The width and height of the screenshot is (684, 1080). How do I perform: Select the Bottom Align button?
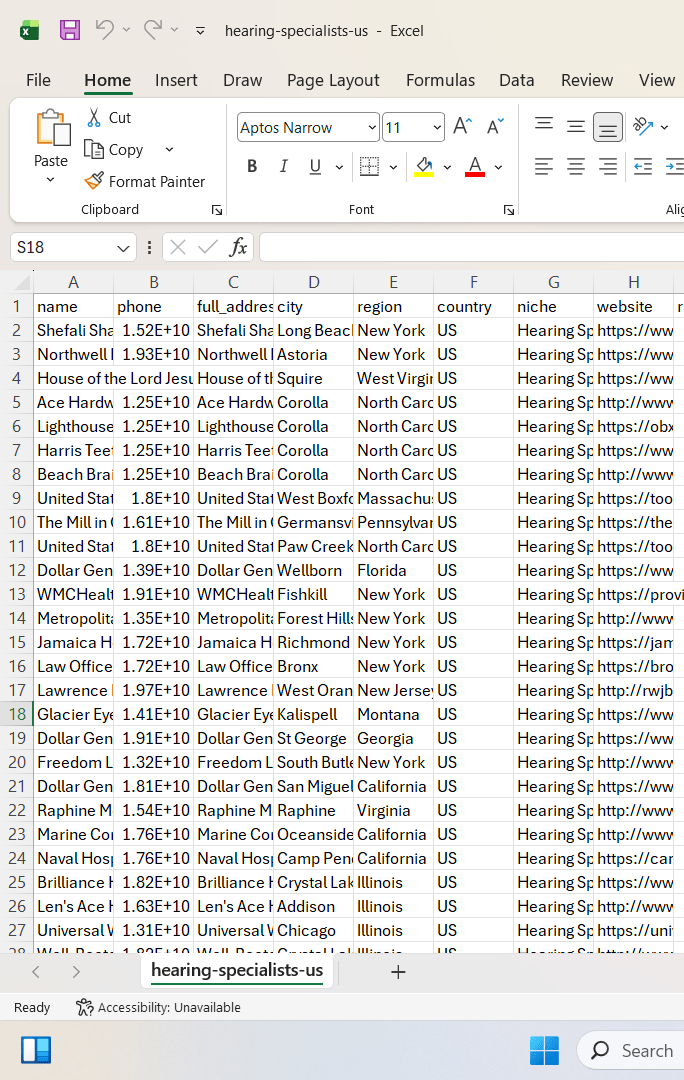point(608,127)
